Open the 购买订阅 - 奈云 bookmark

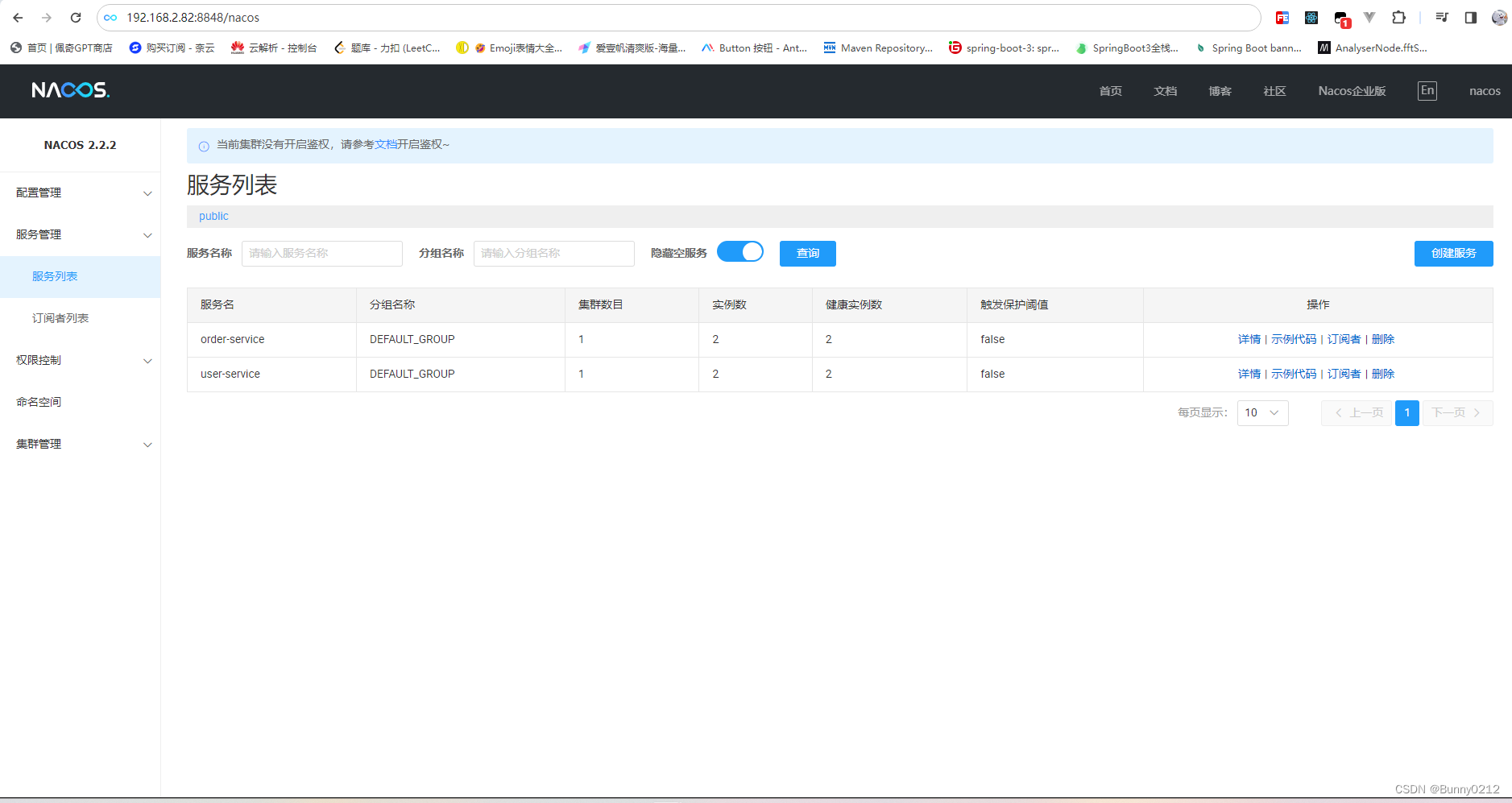(172, 48)
